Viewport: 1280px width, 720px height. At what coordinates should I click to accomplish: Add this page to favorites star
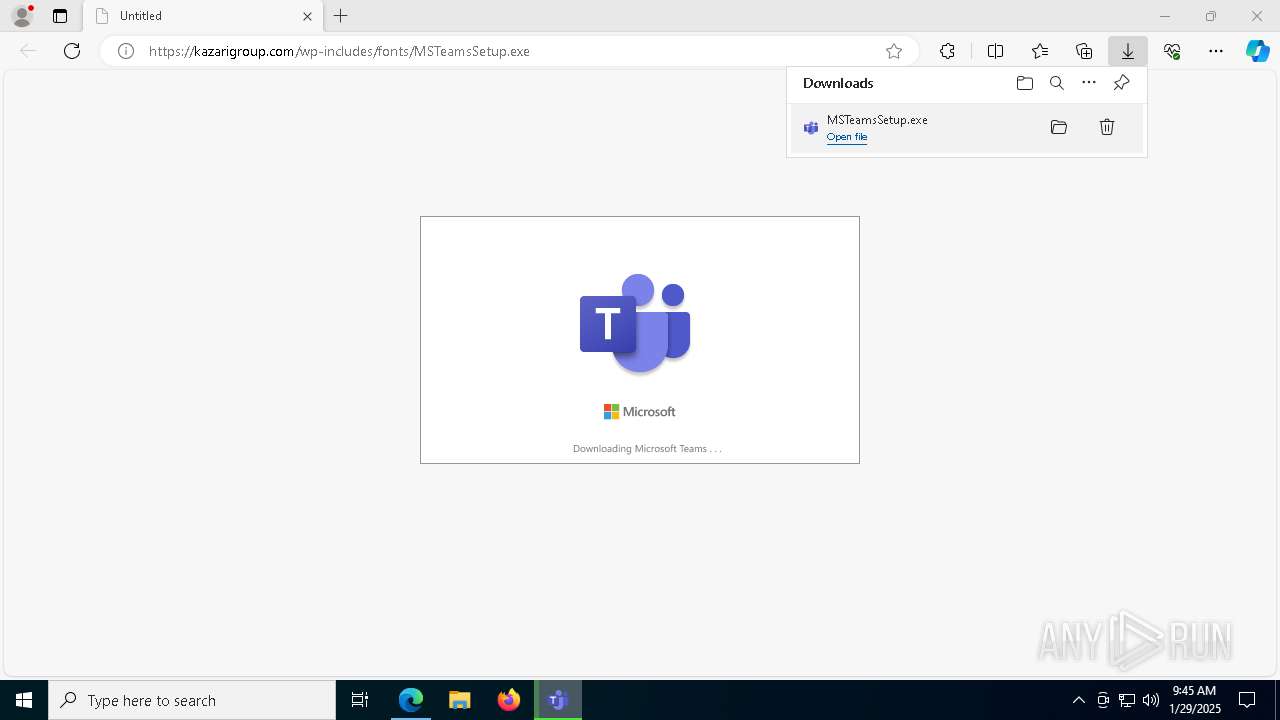click(894, 51)
